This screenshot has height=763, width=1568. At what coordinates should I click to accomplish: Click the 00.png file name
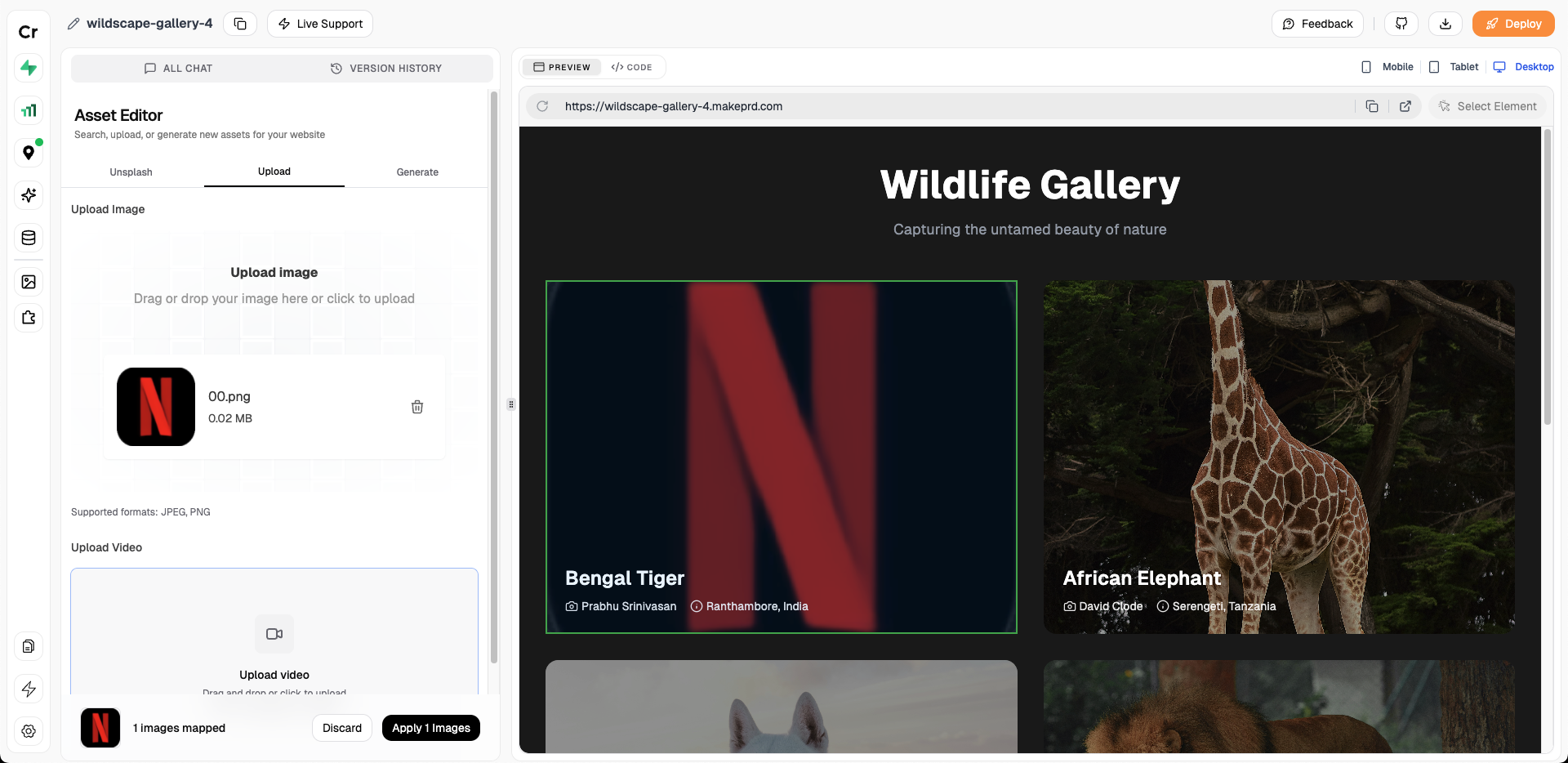[x=229, y=396]
